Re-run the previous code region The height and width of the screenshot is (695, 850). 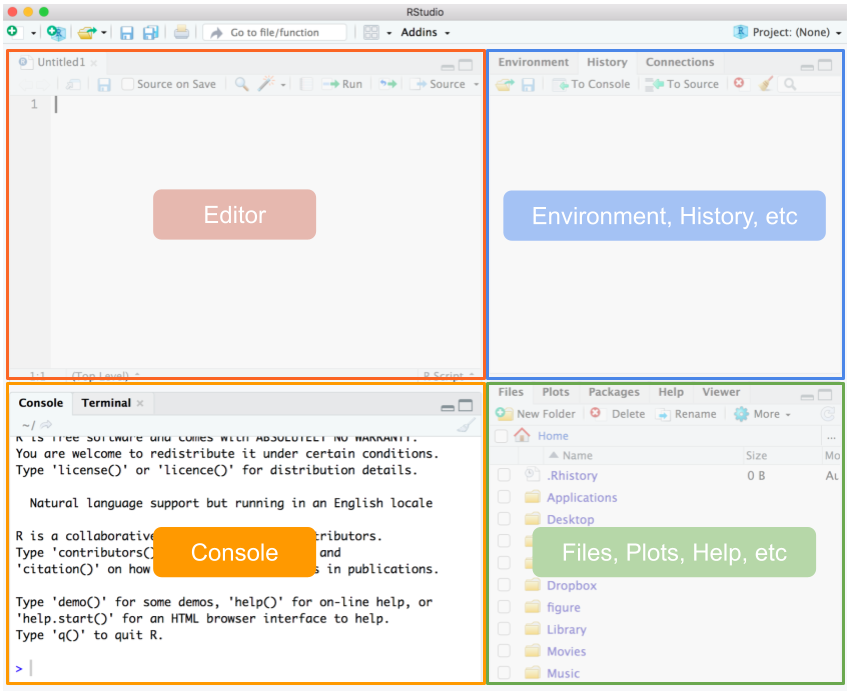[388, 84]
